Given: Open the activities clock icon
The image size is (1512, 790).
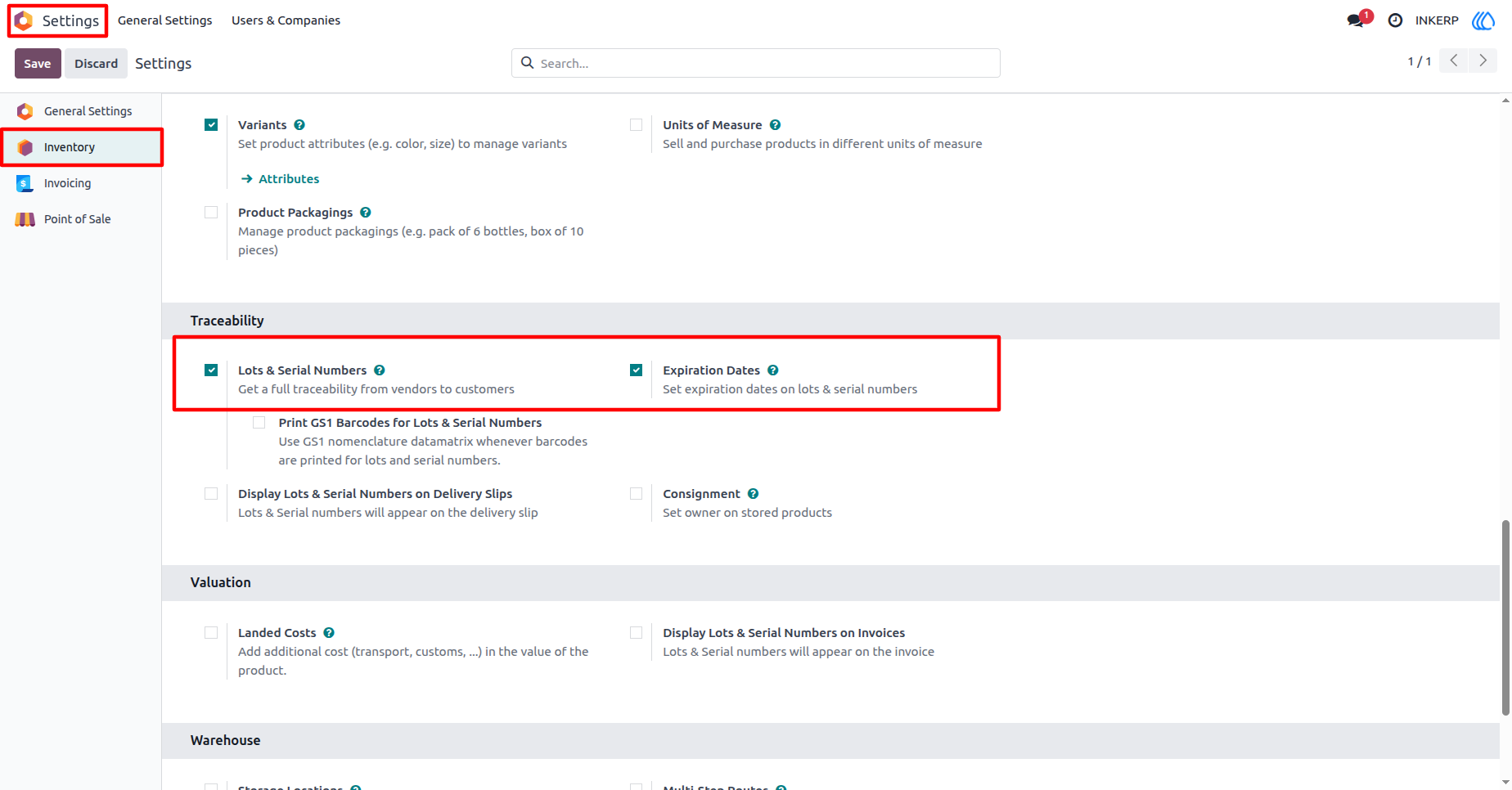Looking at the screenshot, I should (1395, 20).
